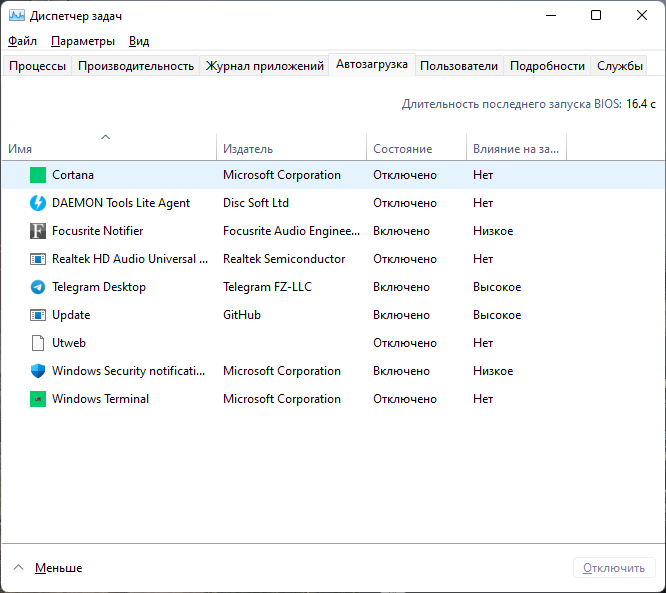Go to the Пользователи tab
Viewport: 666px width, 593px height.
(x=459, y=66)
